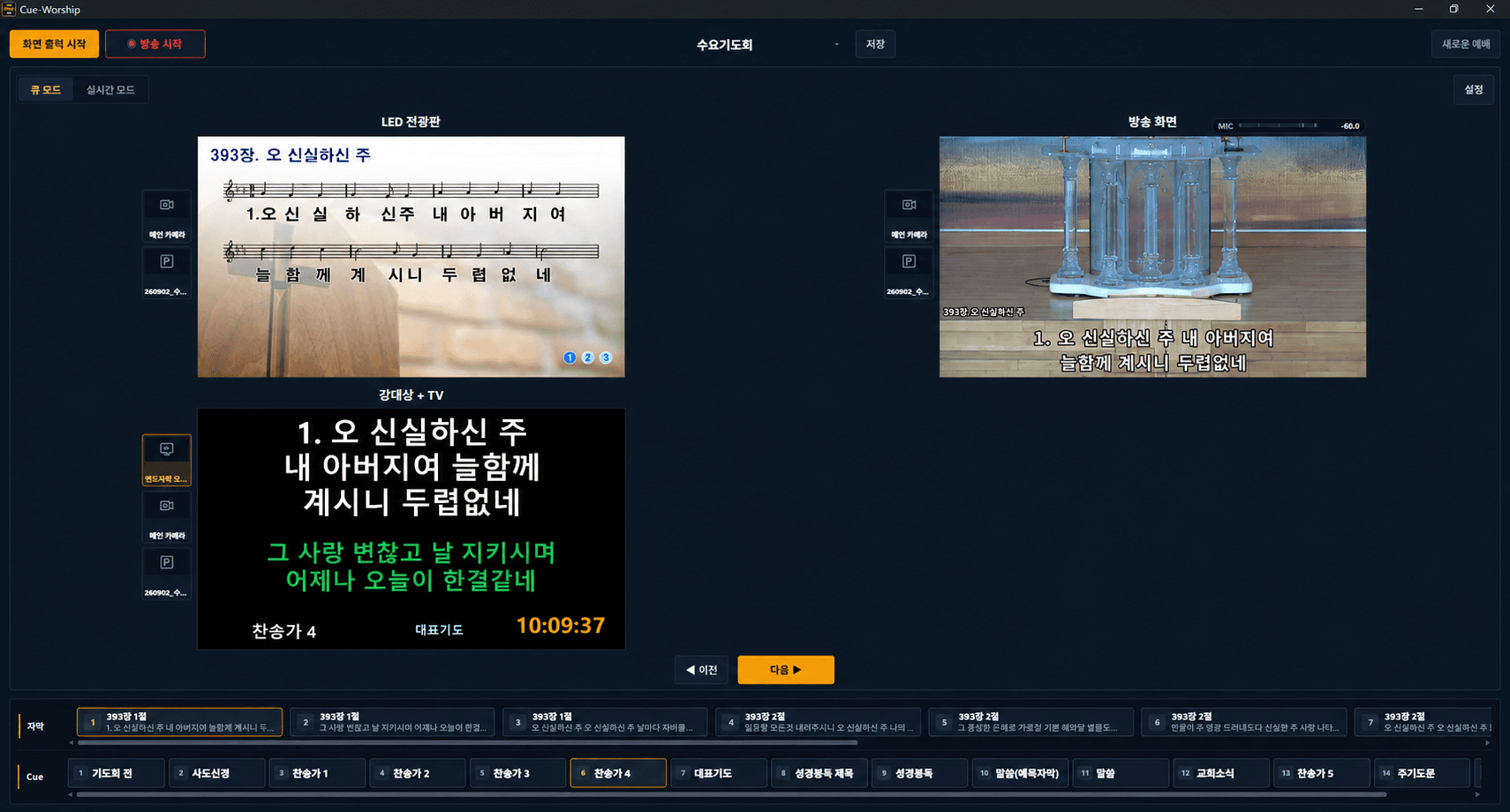Viewport: 1510px width, 812px height.
Task: Create a new service with 새로운 예배
Action: (x=1465, y=44)
